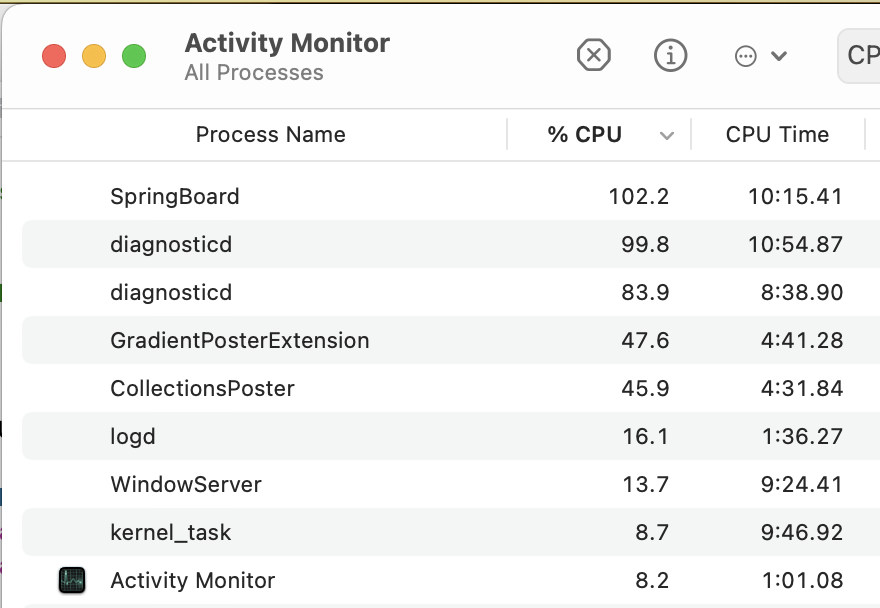Image resolution: width=880 pixels, height=608 pixels.
Task: Sort by CPU Time column header
Action: tap(777, 135)
